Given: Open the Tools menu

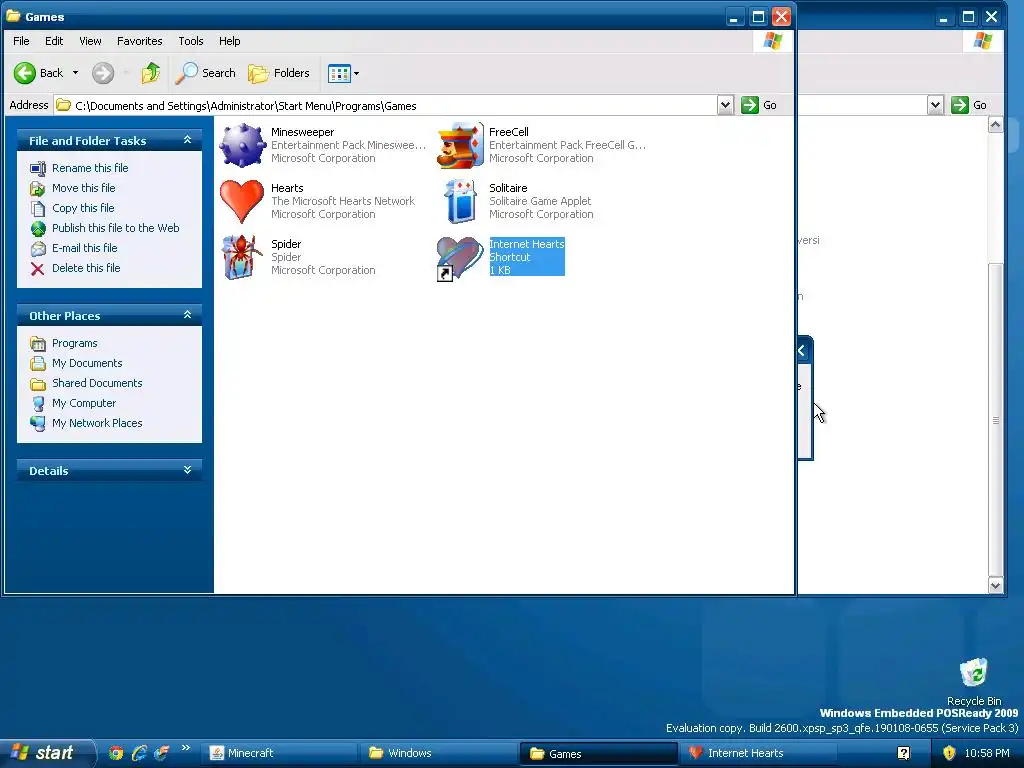Looking at the screenshot, I should point(191,41).
